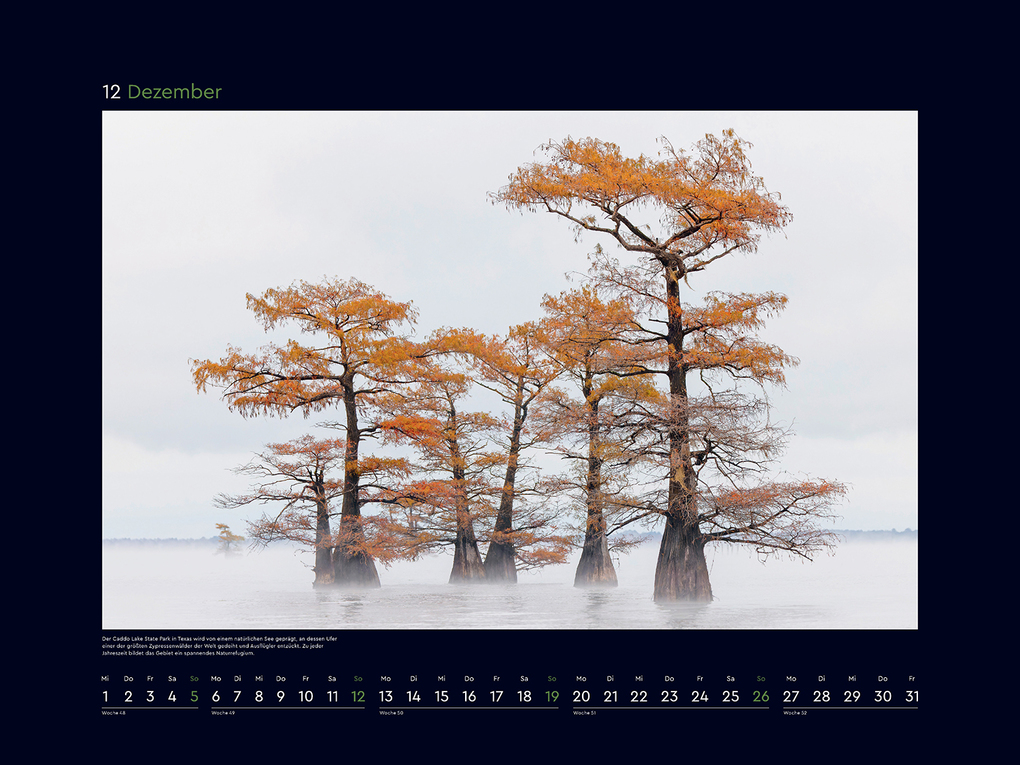Click date 1 in the calendar row
The height and width of the screenshot is (765, 1020).
point(104,694)
